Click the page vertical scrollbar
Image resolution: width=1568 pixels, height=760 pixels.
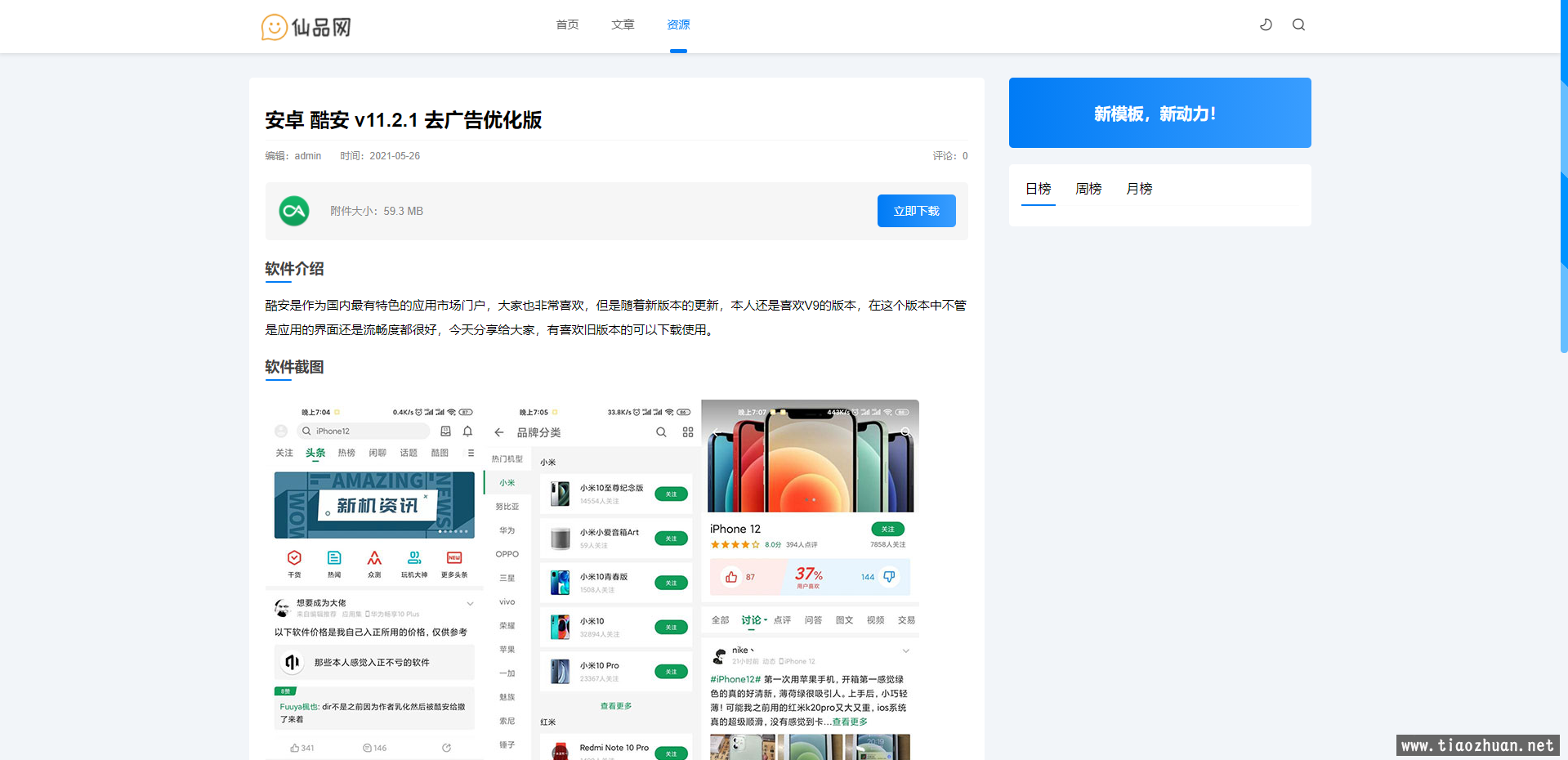pos(1564,176)
